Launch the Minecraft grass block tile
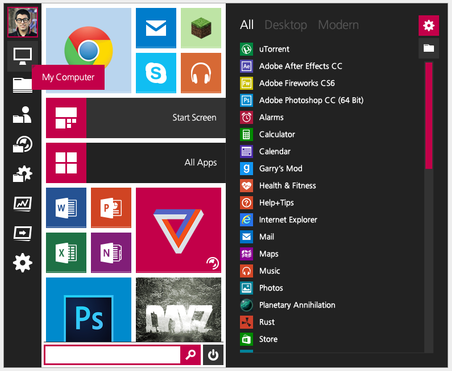452x371 pixels. [x=201, y=28]
